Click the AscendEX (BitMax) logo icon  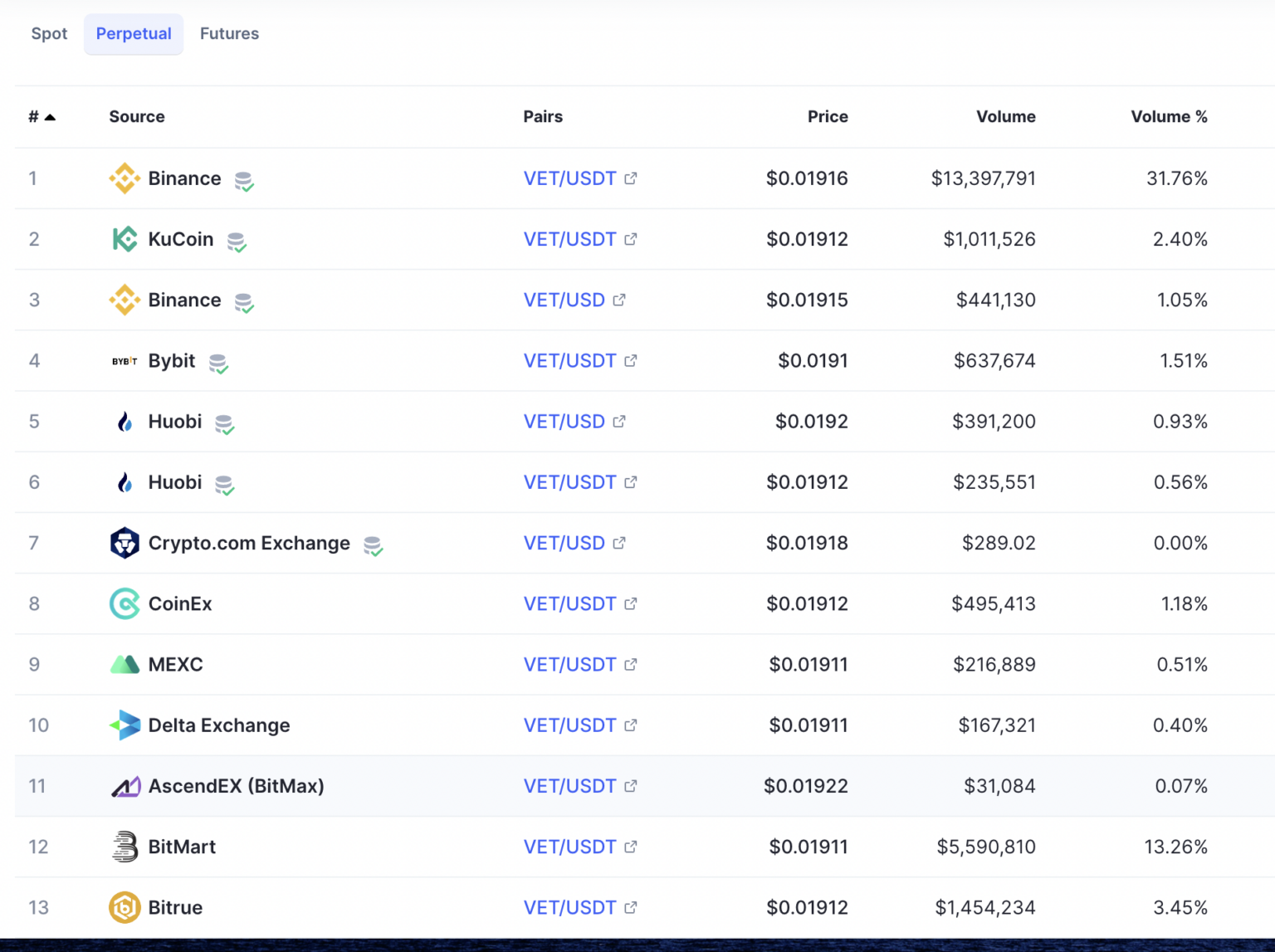coord(125,786)
